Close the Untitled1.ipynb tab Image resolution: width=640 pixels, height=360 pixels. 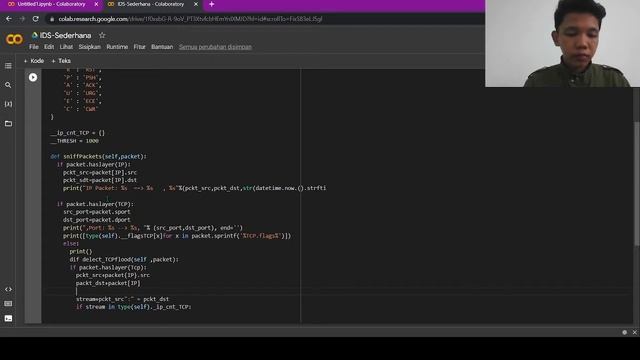(x=96, y=4)
